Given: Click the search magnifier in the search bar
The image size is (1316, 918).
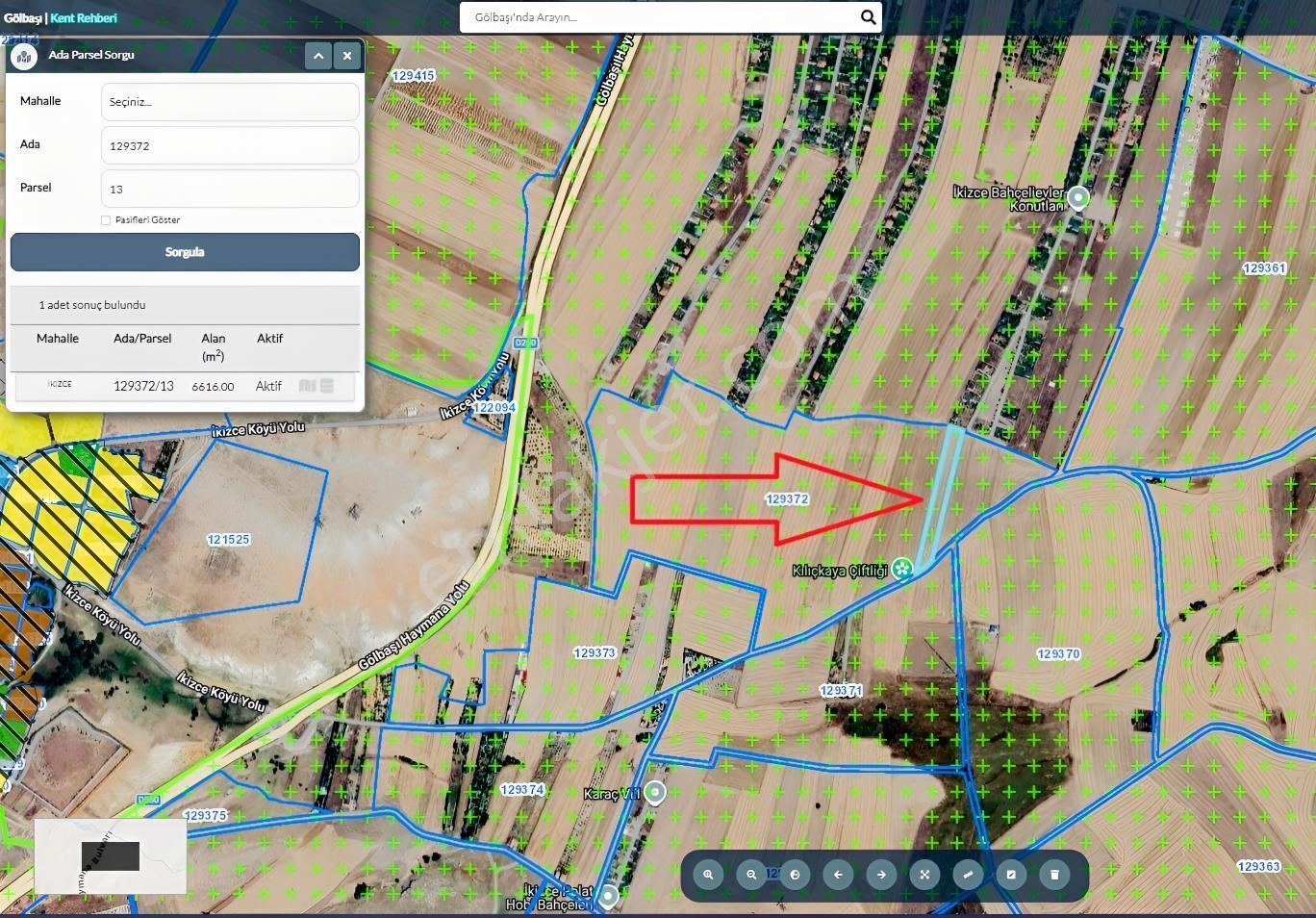Looking at the screenshot, I should (868, 17).
